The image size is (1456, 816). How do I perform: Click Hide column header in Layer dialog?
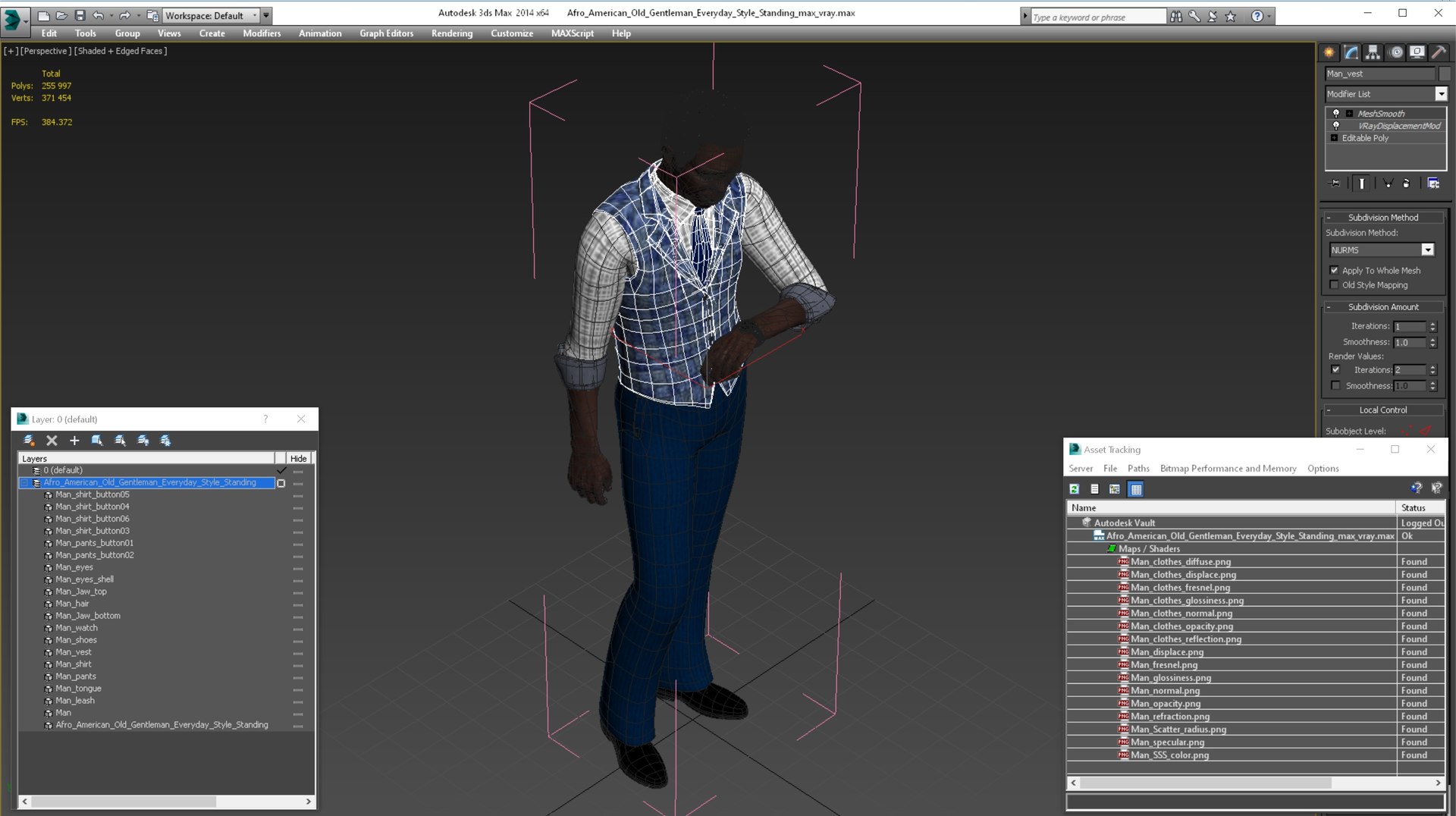pyautogui.click(x=299, y=459)
